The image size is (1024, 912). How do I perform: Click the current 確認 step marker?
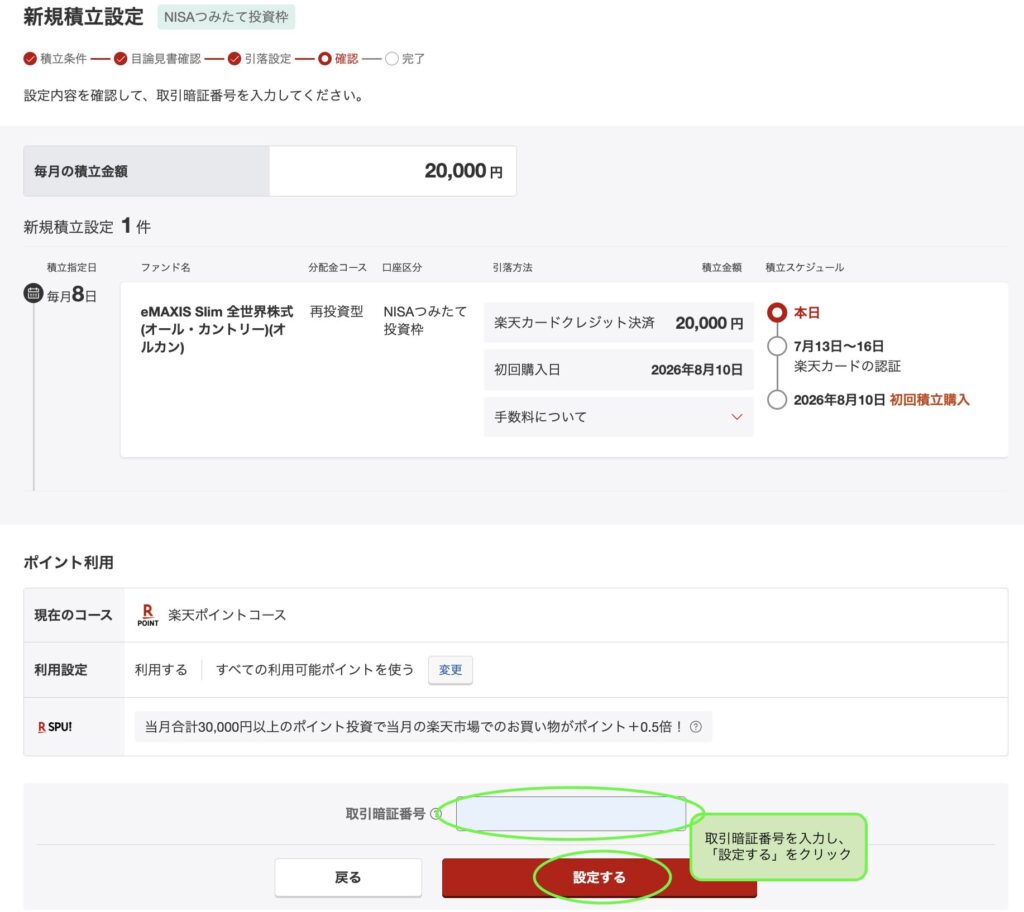click(325, 59)
